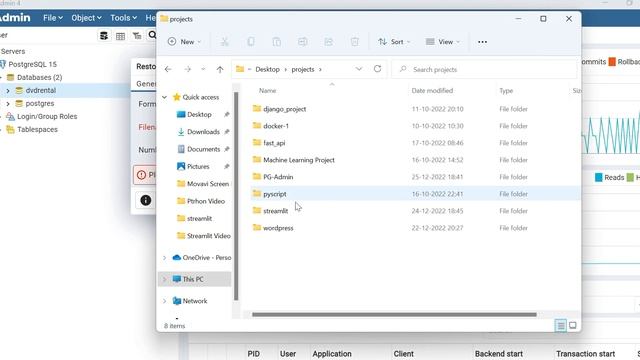Image resolution: width=640 pixels, height=360 pixels.
Task: Click the info icon in Restore dialog
Action: click(146, 200)
